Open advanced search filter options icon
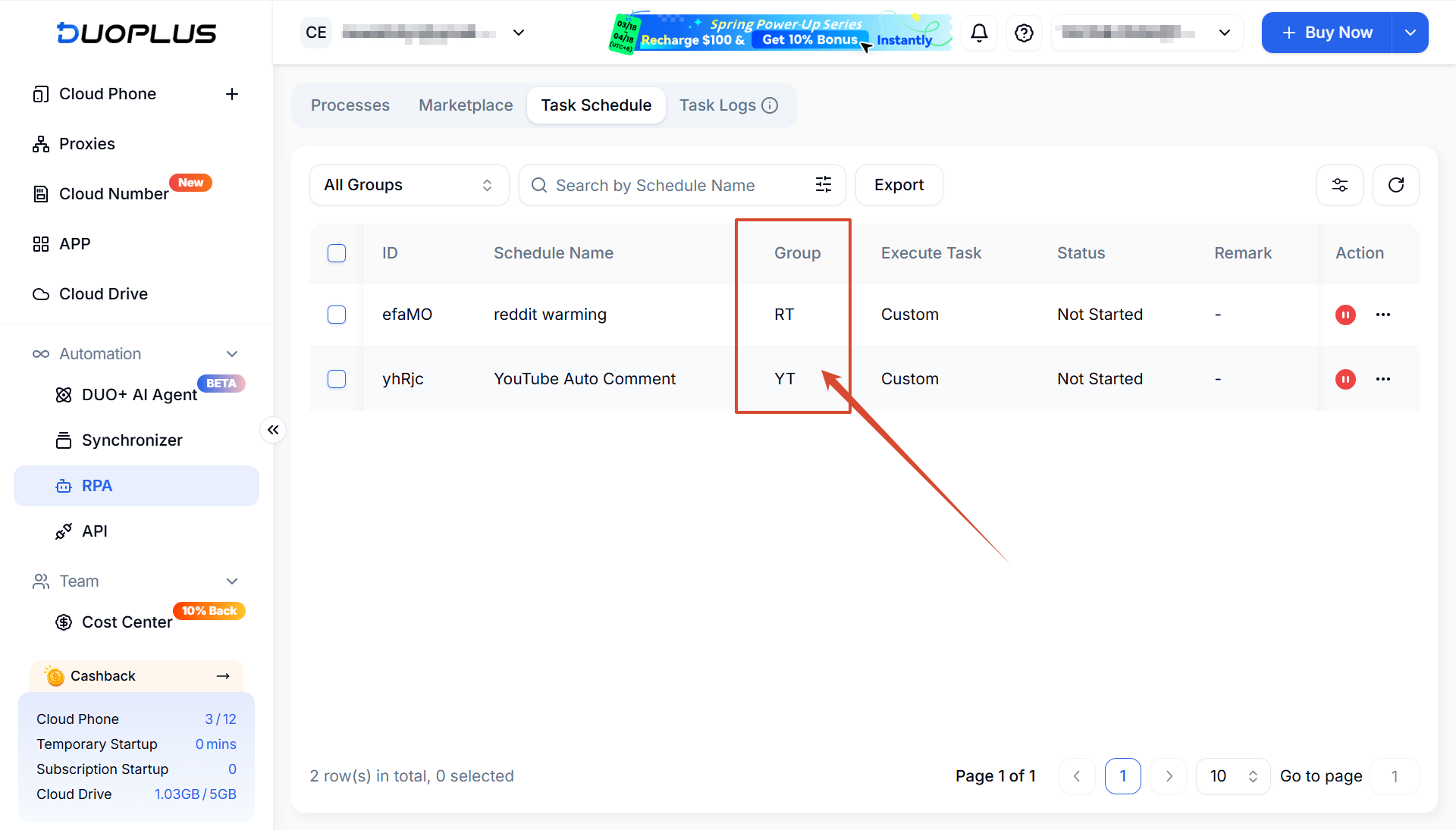Viewport: 1456px width, 830px height. (x=824, y=185)
